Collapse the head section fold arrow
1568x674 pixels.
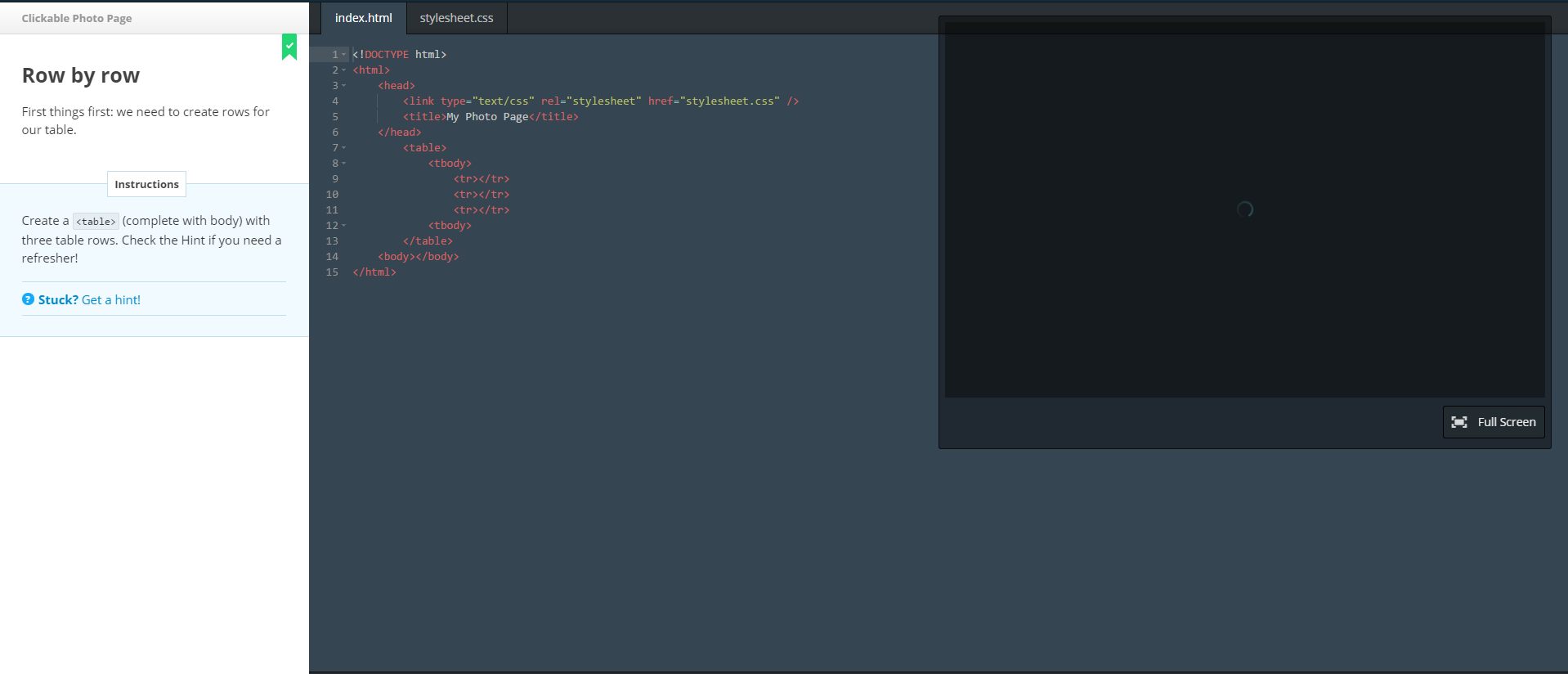344,86
